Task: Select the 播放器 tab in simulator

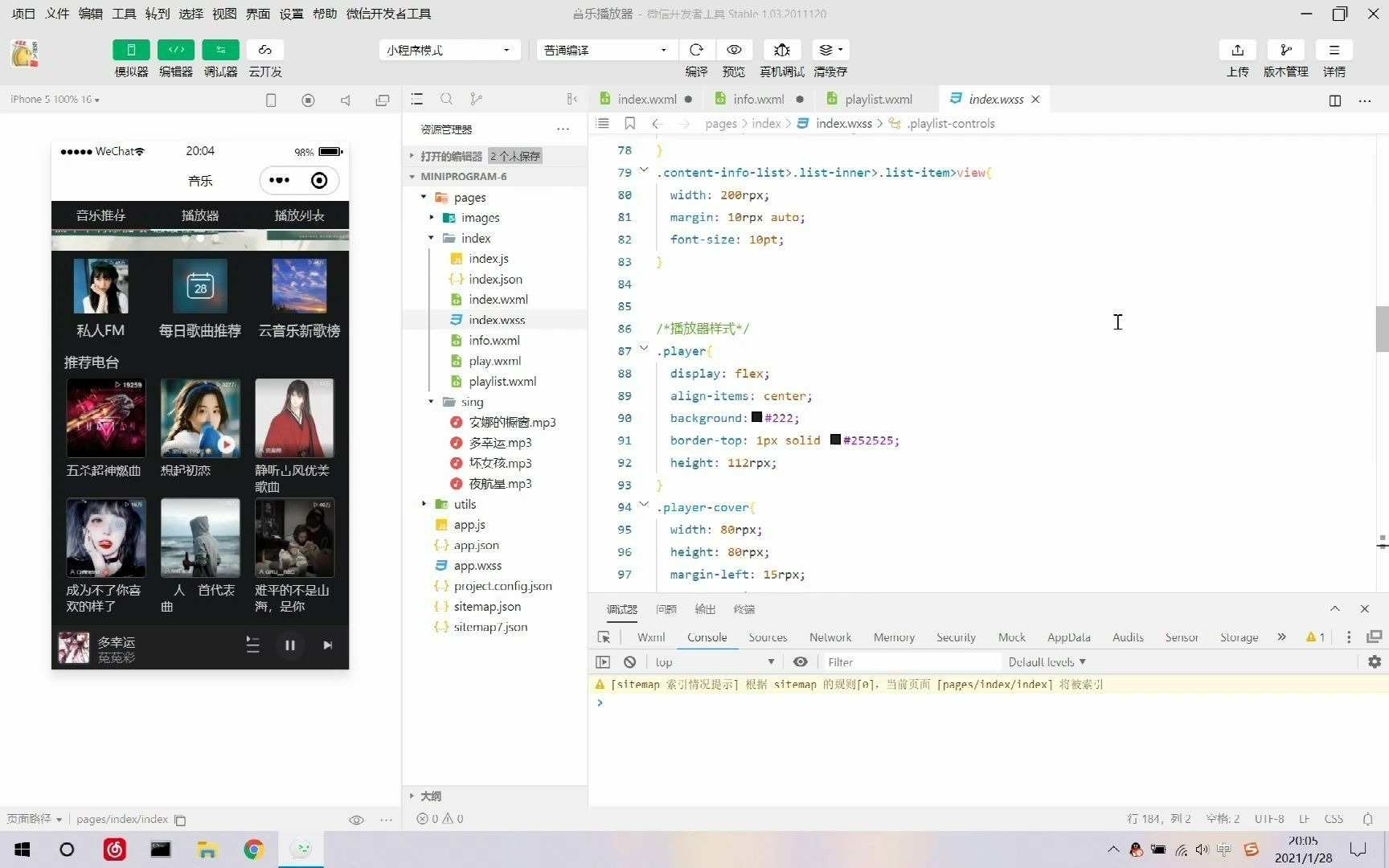Action: [x=200, y=215]
